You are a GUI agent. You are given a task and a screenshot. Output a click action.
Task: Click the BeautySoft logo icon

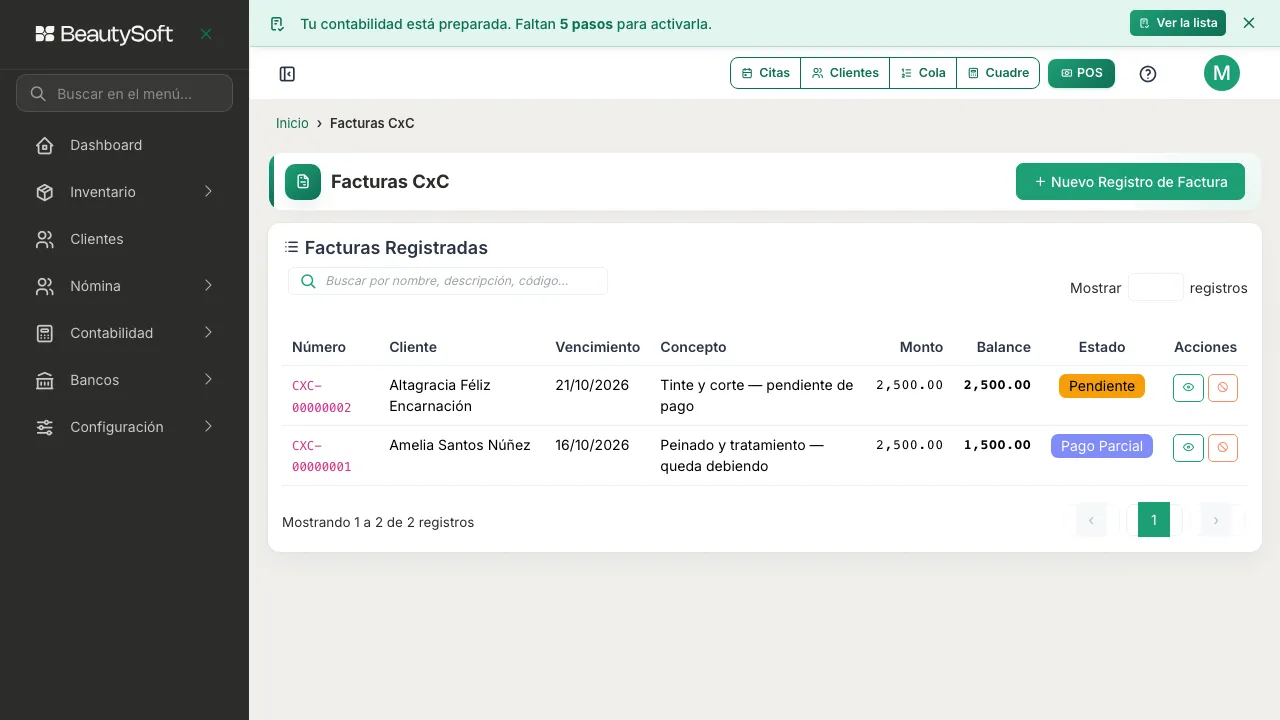[x=44, y=34]
